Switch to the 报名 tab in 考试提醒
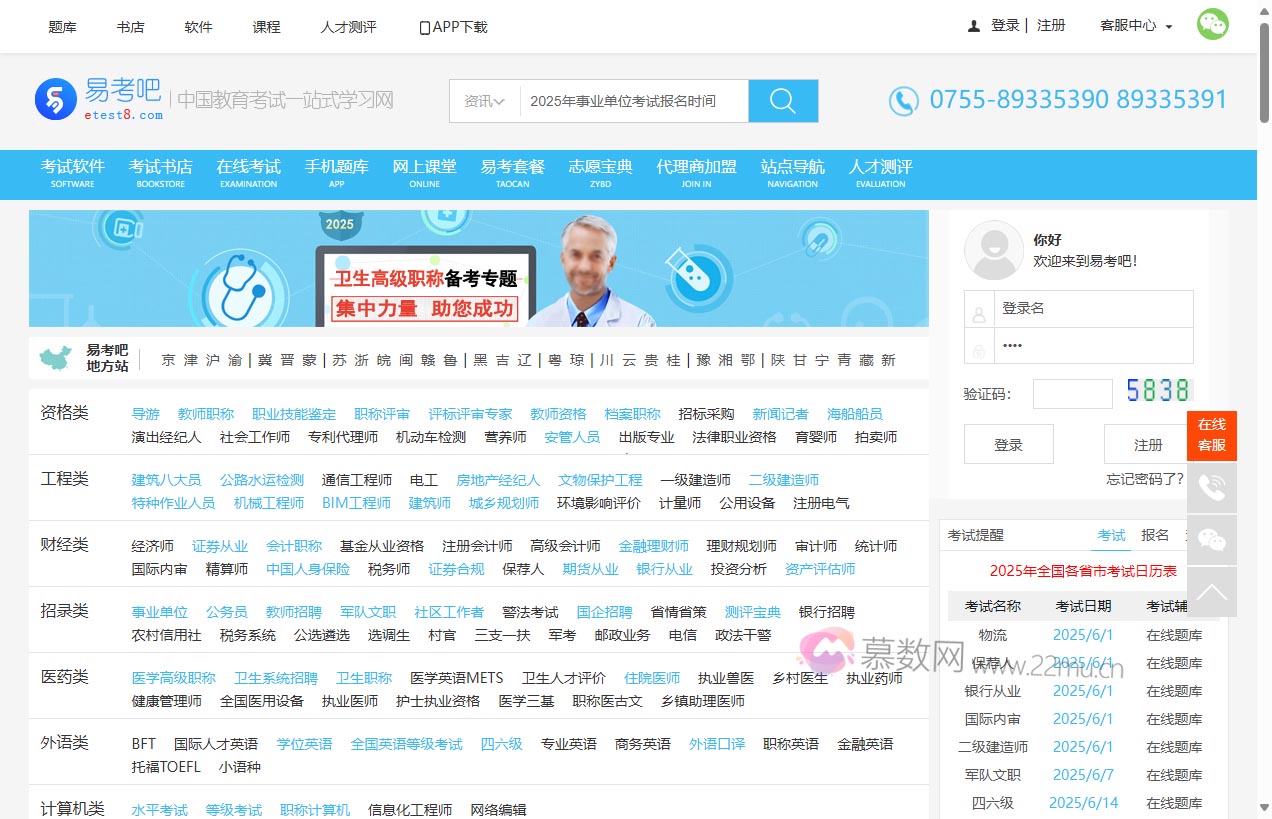Viewport: 1272px width, 819px height. pyautogui.click(x=1155, y=535)
